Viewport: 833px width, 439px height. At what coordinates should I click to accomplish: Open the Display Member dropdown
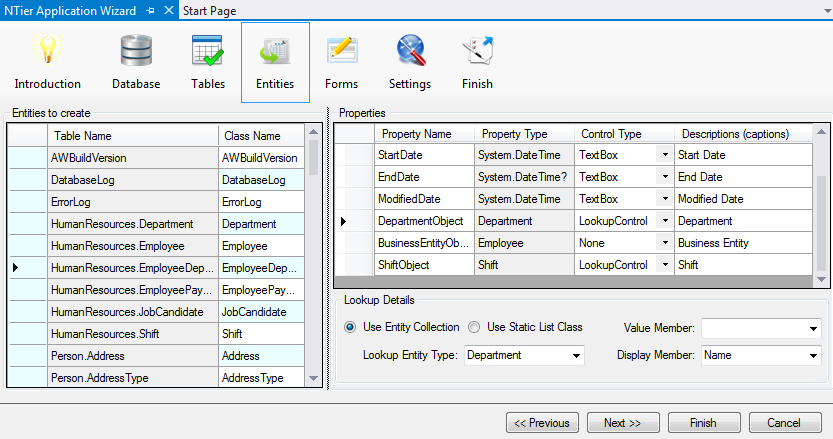(x=813, y=355)
